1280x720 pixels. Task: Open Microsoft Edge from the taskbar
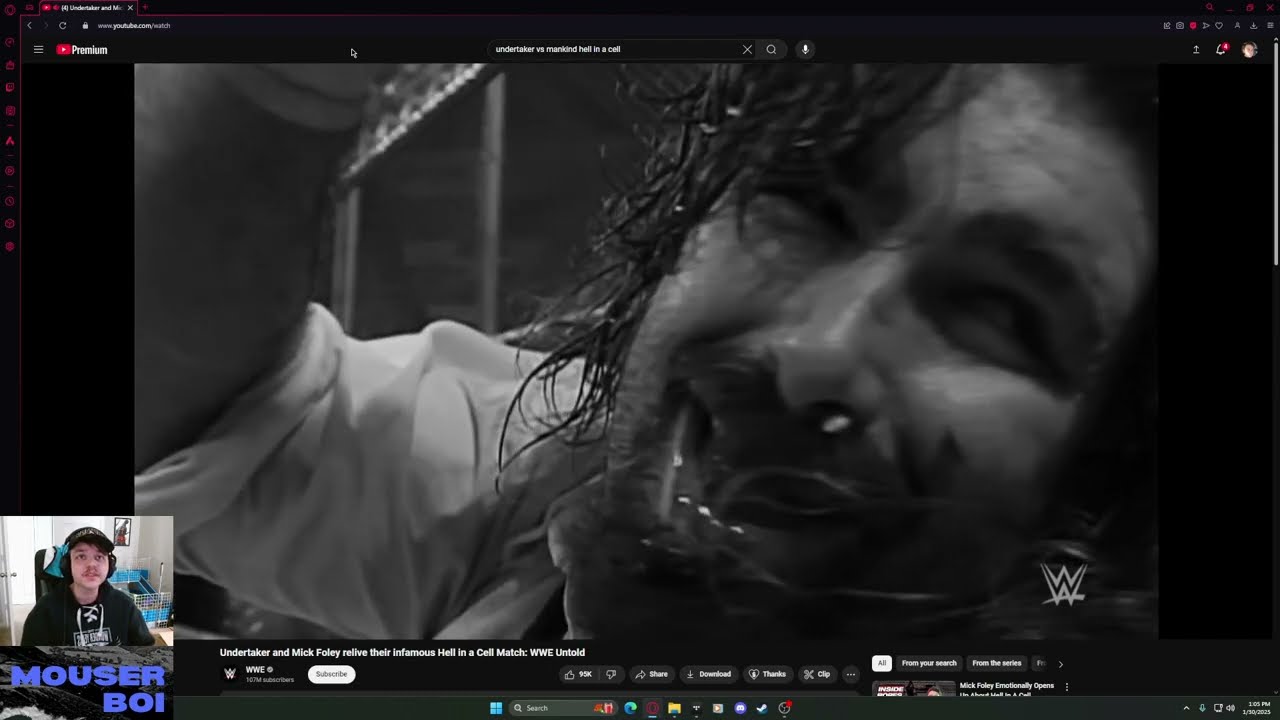coord(630,708)
